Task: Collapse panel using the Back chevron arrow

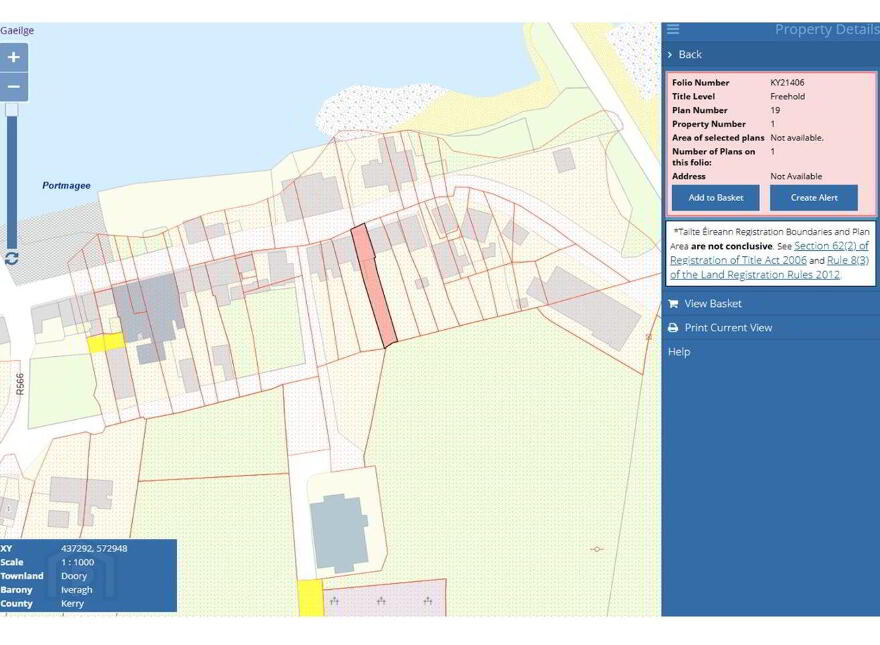Action: click(670, 54)
